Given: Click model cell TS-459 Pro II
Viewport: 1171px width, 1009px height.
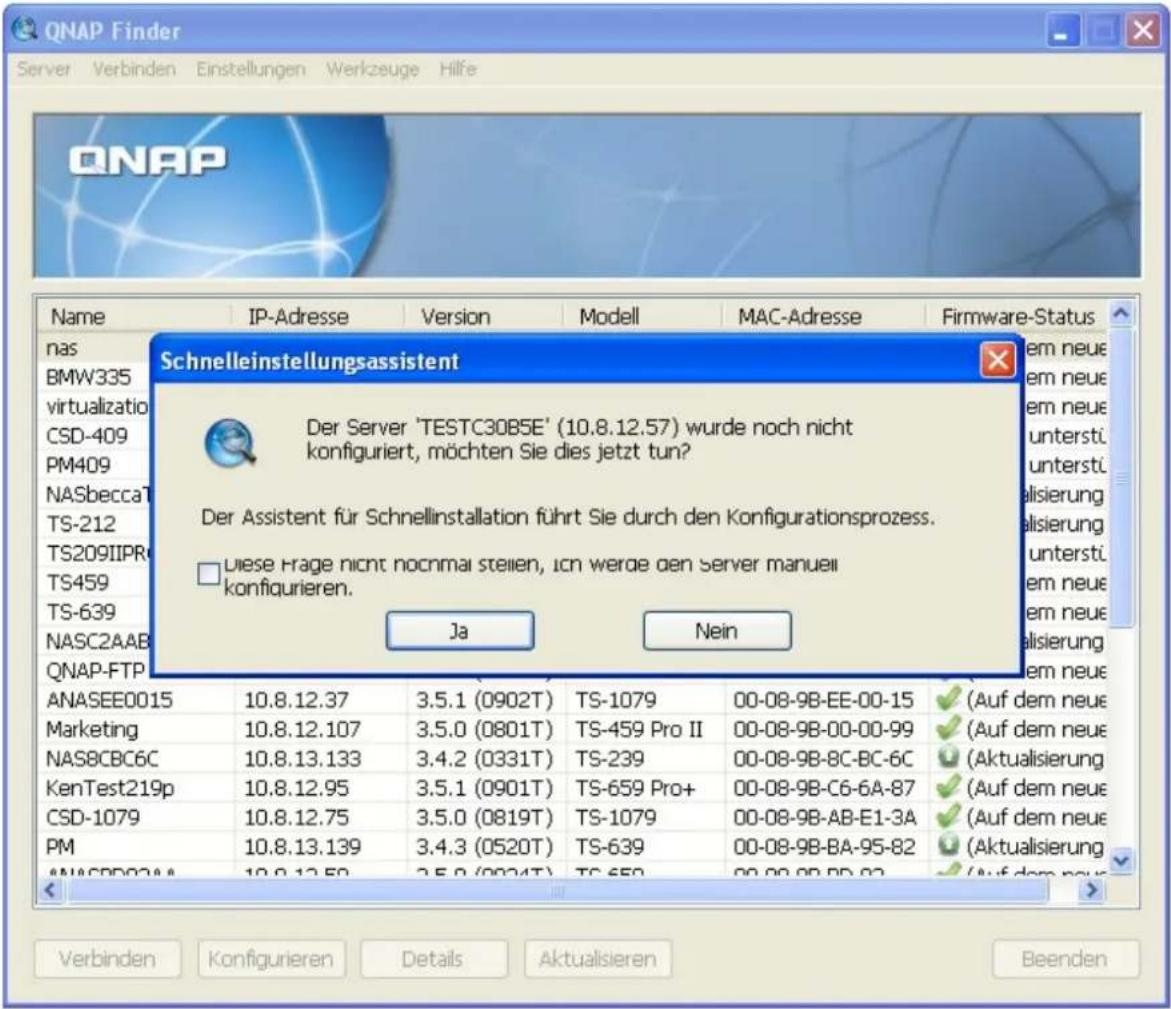Looking at the screenshot, I should pos(639,729).
